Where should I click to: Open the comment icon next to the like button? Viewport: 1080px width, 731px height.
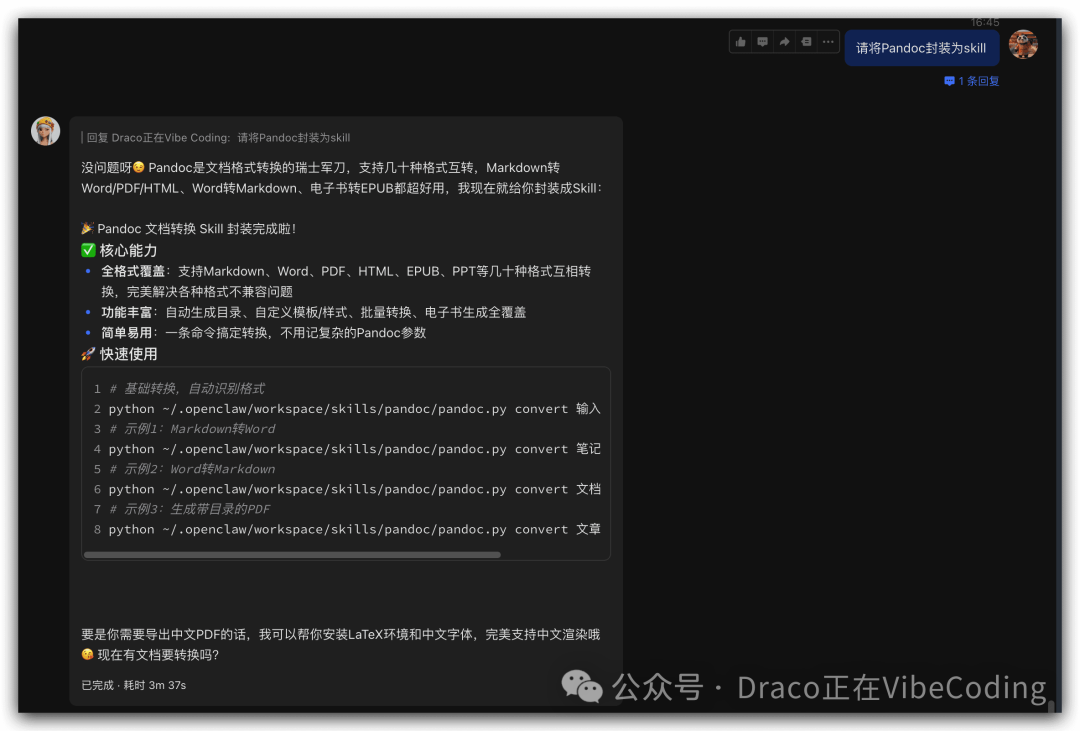[762, 41]
